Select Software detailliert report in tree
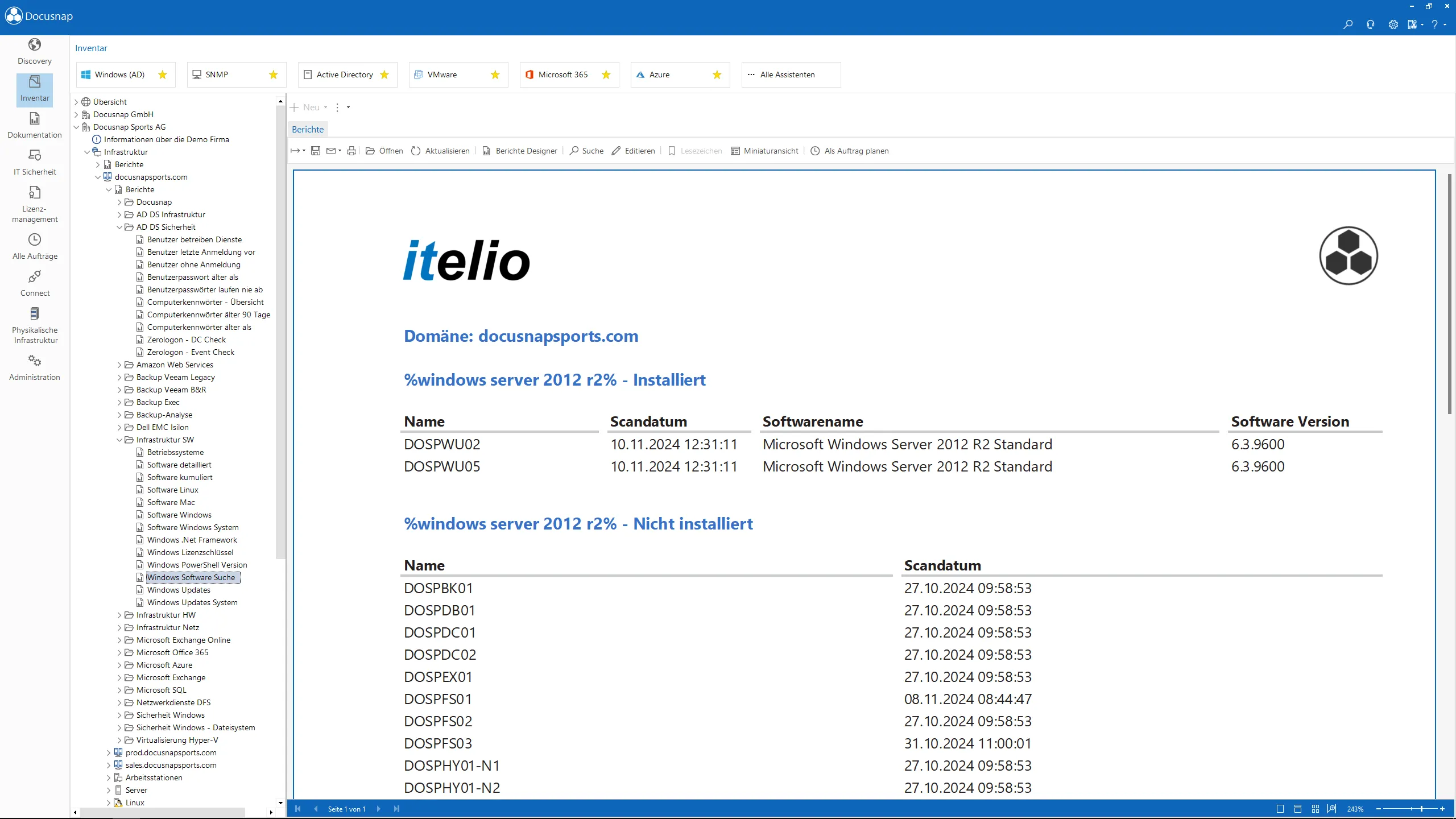This screenshot has height=819, width=1456. click(179, 465)
